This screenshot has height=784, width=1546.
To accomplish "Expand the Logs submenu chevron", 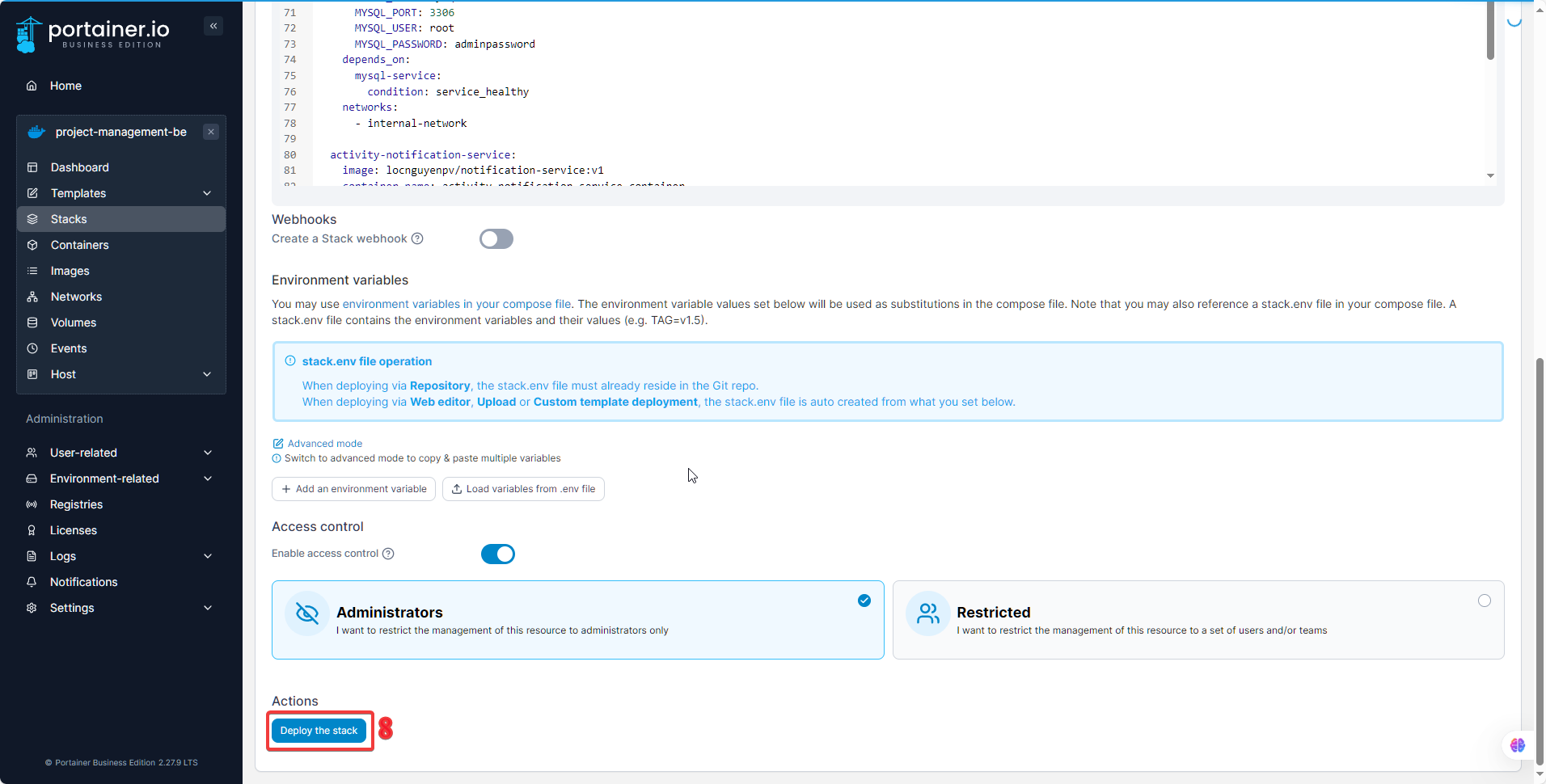I will pyautogui.click(x=208, y=556).
